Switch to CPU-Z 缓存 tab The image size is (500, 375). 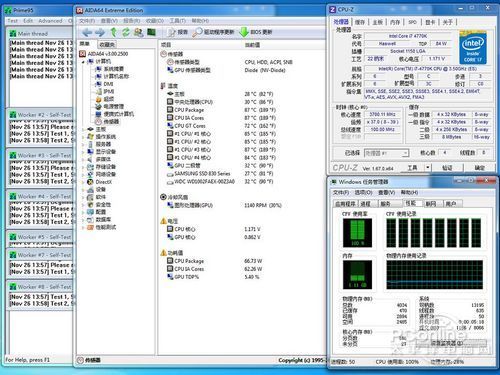click(x=360, y=22)
